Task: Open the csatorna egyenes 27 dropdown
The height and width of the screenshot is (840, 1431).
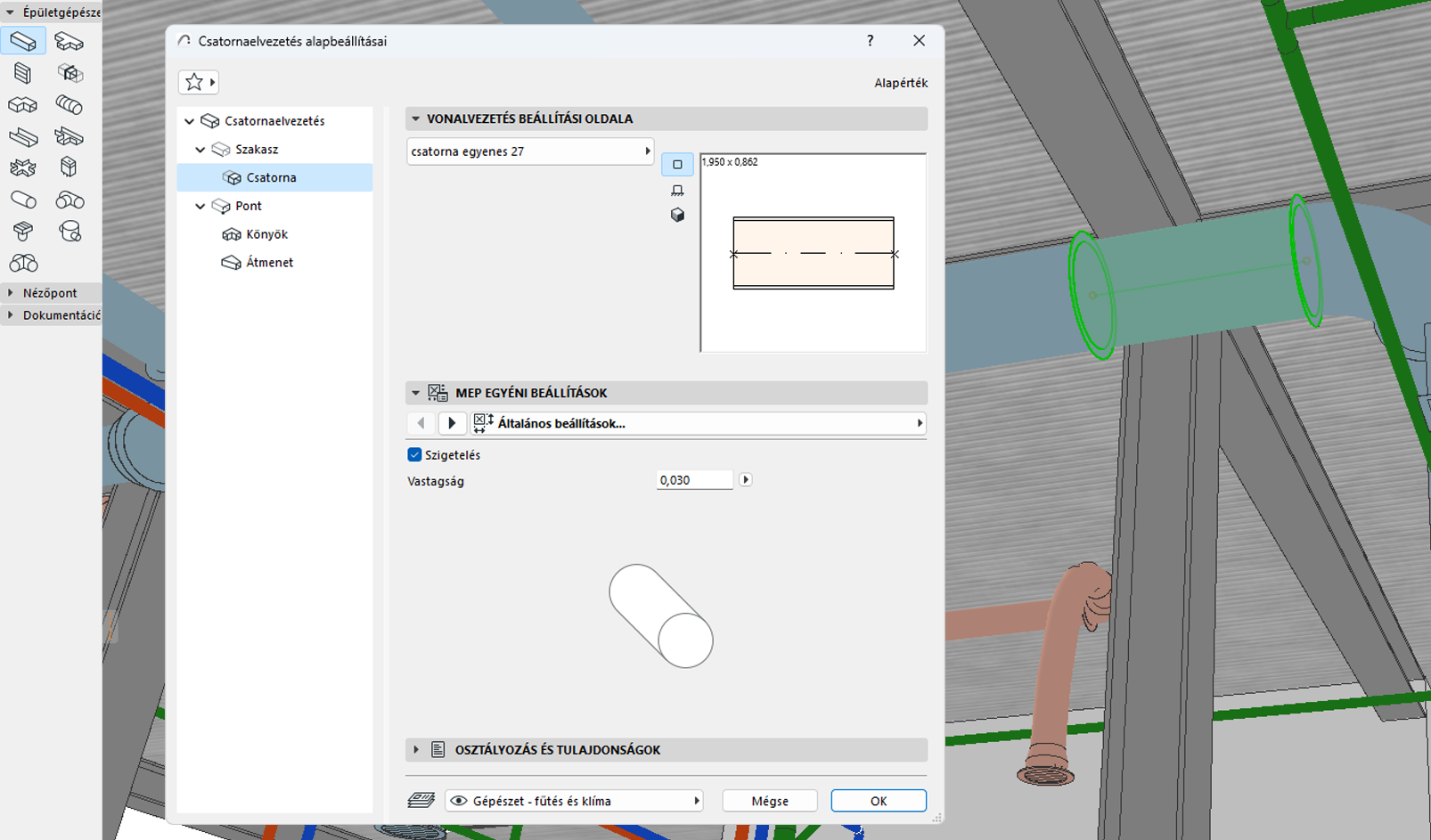Action: pos(530,151)
